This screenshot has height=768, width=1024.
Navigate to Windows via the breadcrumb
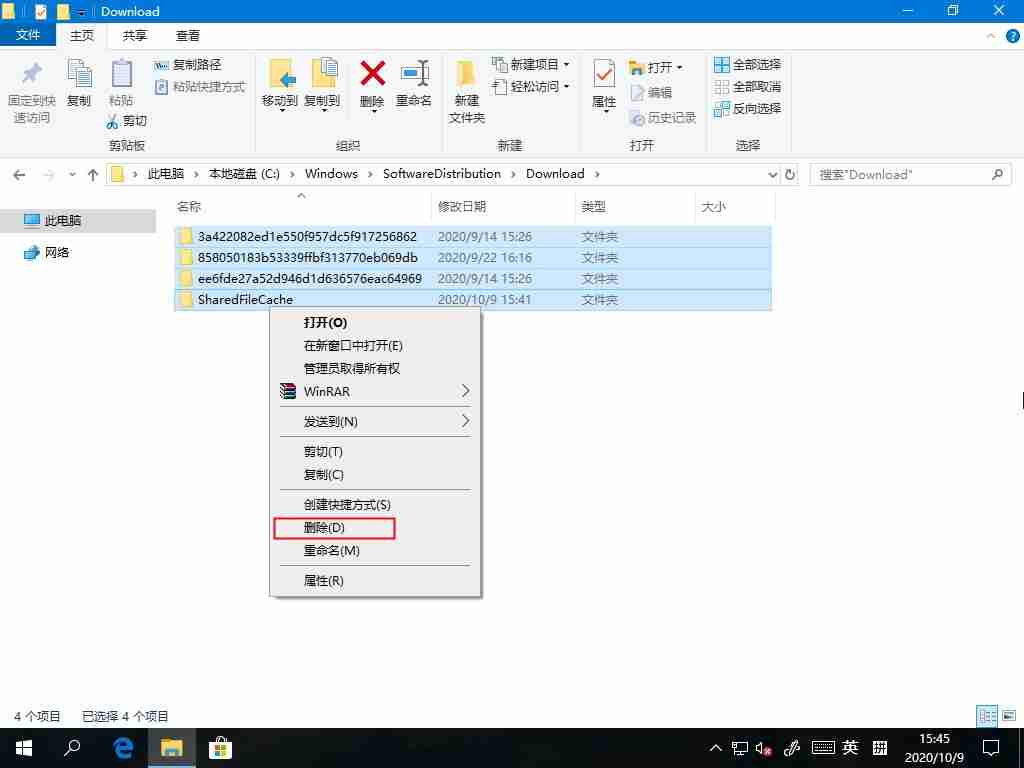331,173
